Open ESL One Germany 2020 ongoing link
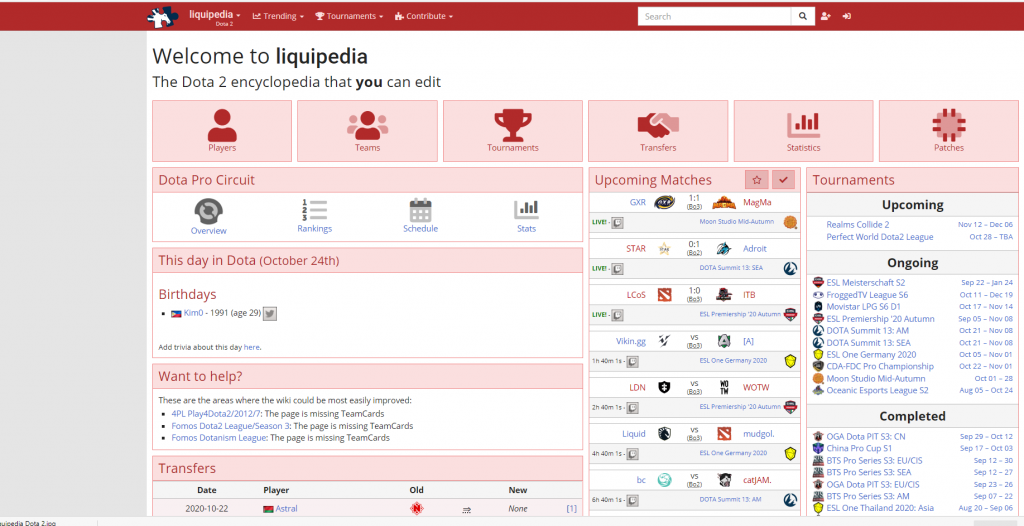The height and width of the screenshot is (526, 1024). point(871,354)
